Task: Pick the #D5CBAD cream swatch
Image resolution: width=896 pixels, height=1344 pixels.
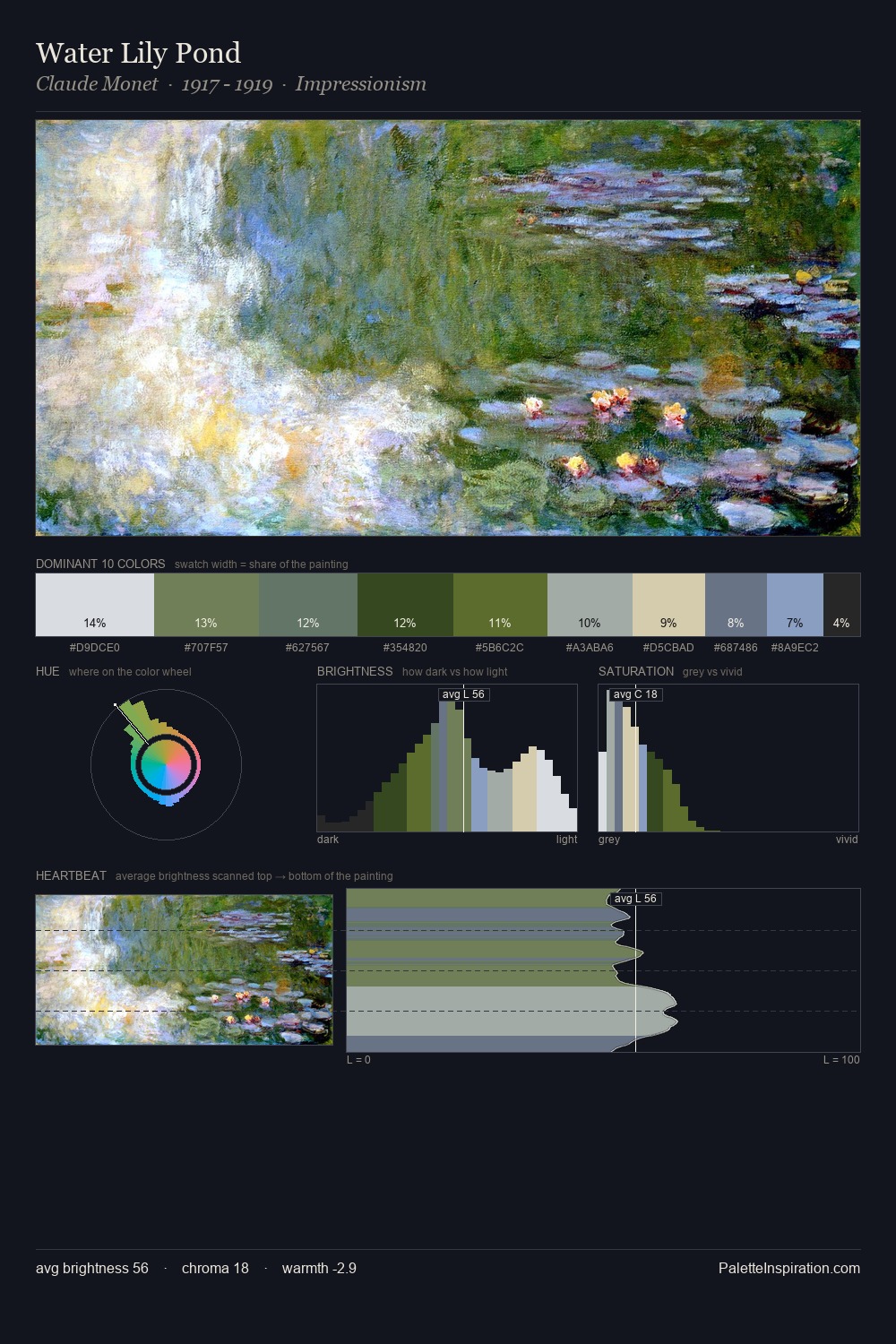Action: [668, 605]
